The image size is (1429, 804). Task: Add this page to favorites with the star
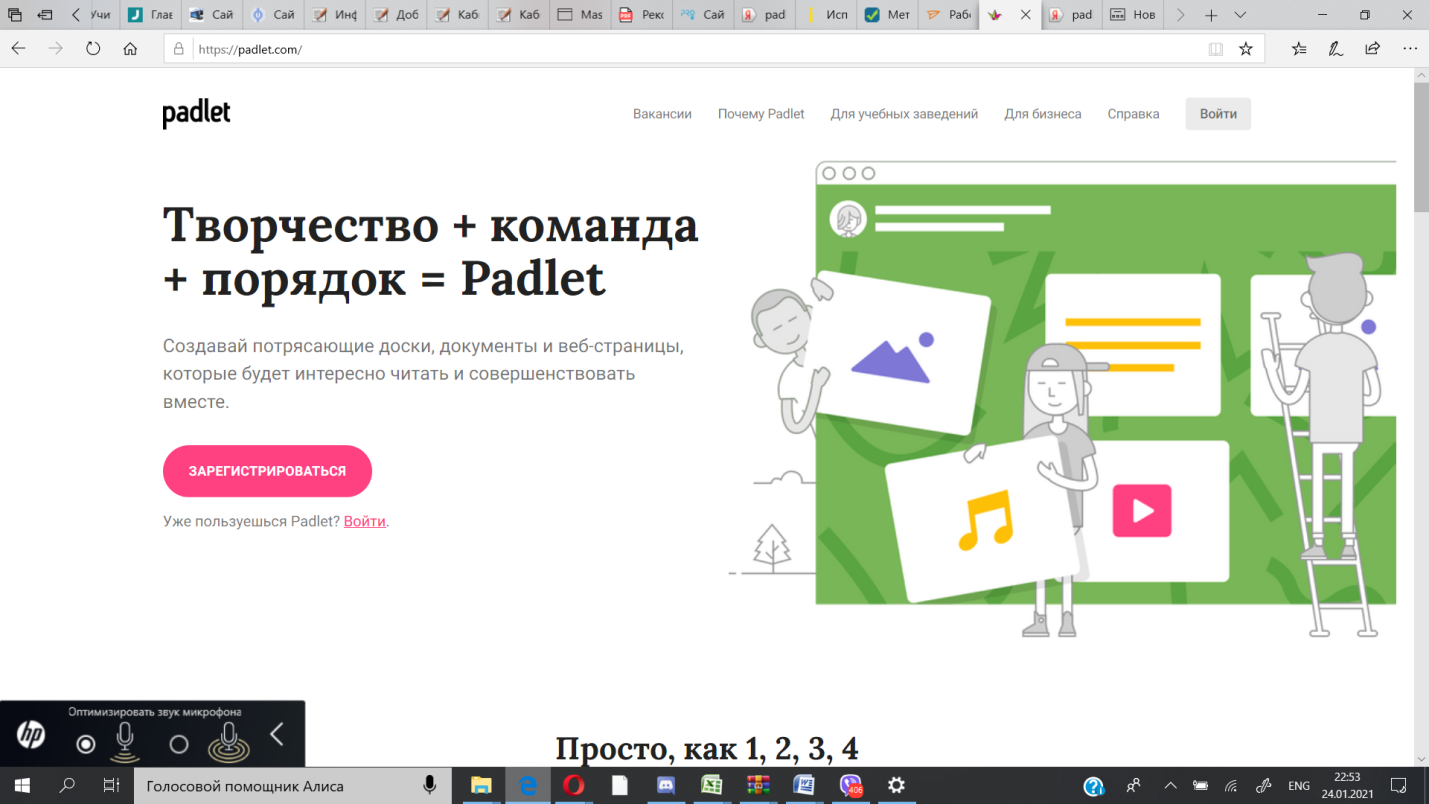coord(1246,49)
